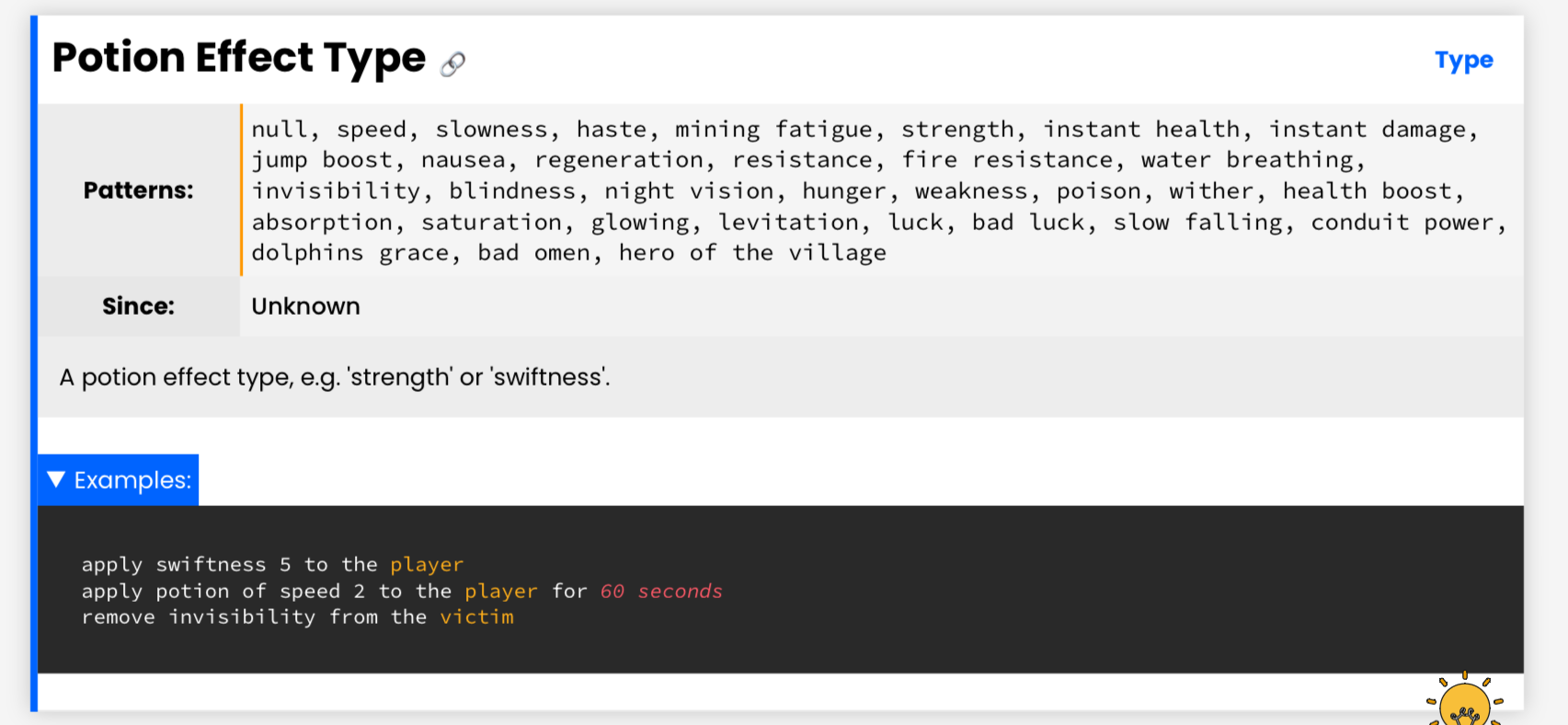The height and width of the screenshot is (725, 1568).
Task: Click the potion effect type description text
Action: coord(335,377)
